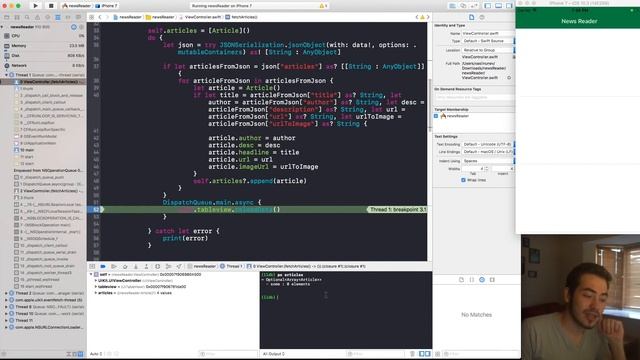Screen dimensions: 640x360
Task: Select highlighted ViewController.fetchArticles stack frame
Action: click(x=43, y=82)
